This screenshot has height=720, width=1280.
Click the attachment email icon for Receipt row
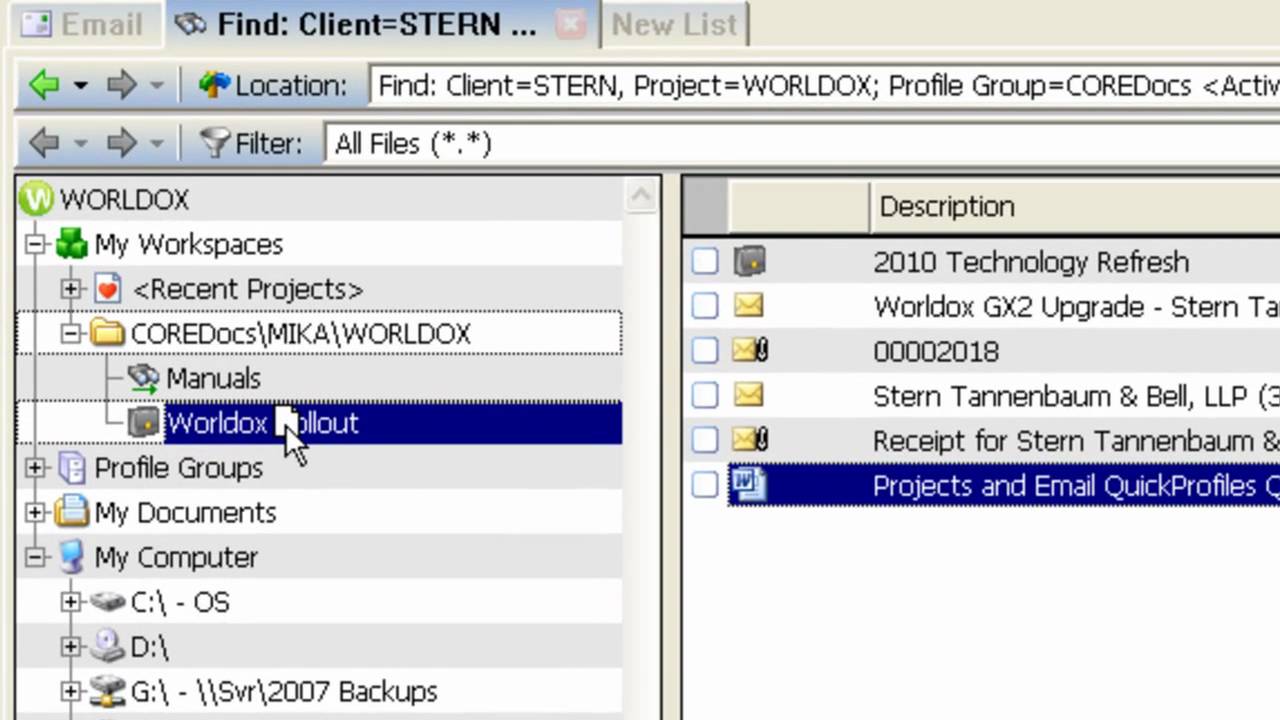pyautogui.click(x=751, y=440)
